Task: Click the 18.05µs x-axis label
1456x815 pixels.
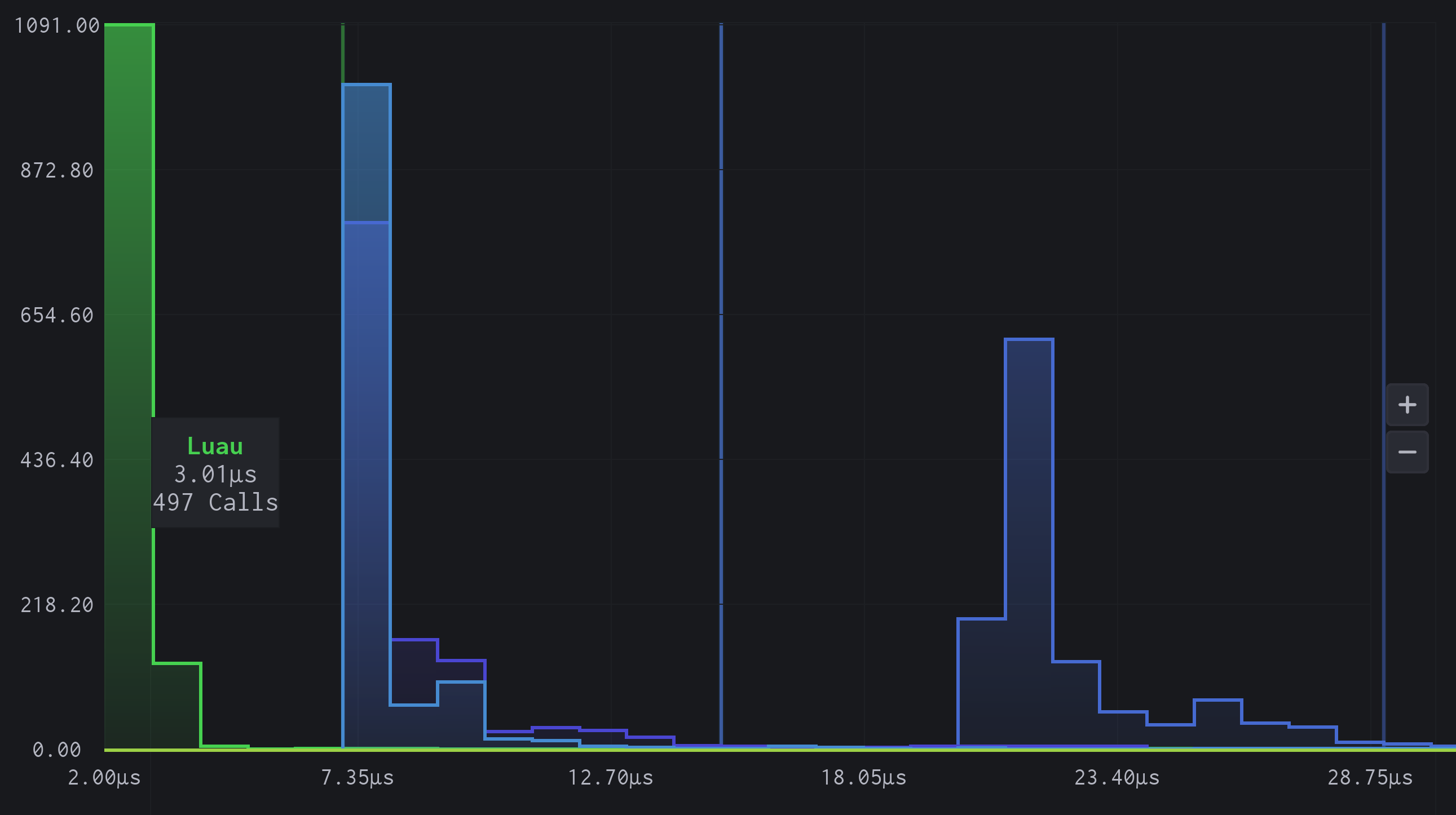Action: (x=864, y=778)
